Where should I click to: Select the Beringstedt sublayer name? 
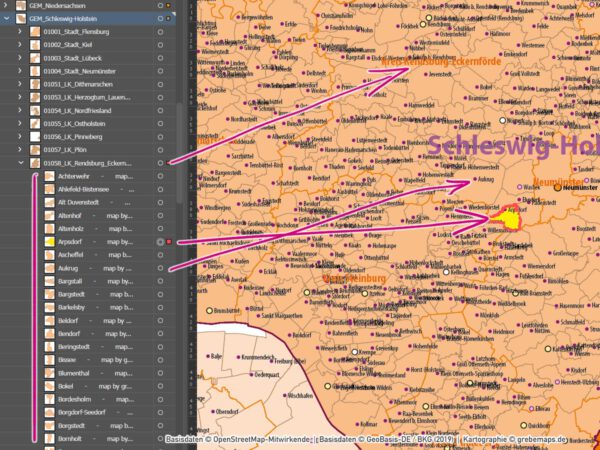click(x=74, y=347)
